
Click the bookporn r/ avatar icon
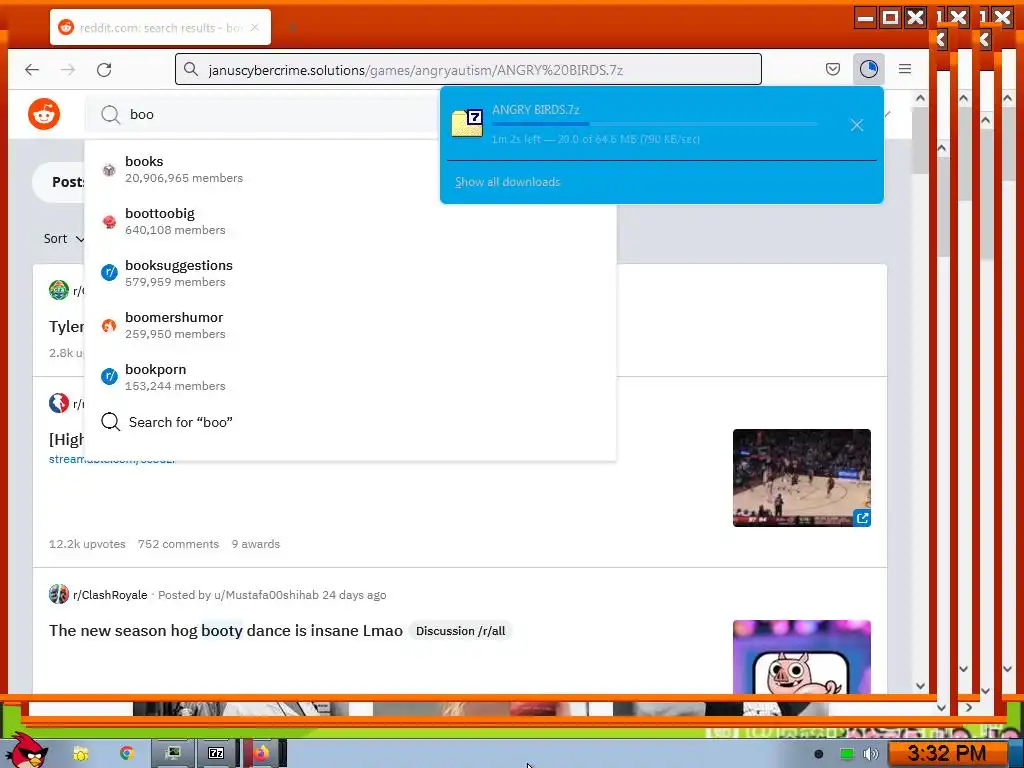(x=109, y=377)
